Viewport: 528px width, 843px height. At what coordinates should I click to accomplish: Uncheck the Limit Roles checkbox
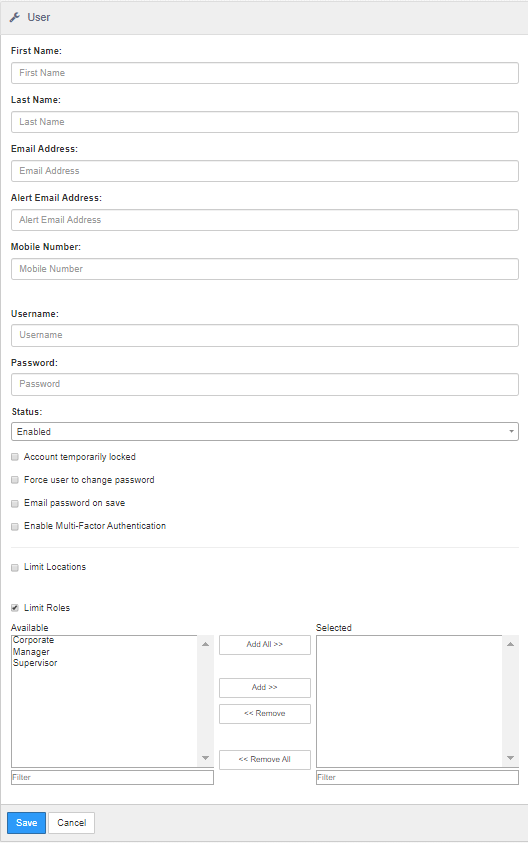coord(15,608)
